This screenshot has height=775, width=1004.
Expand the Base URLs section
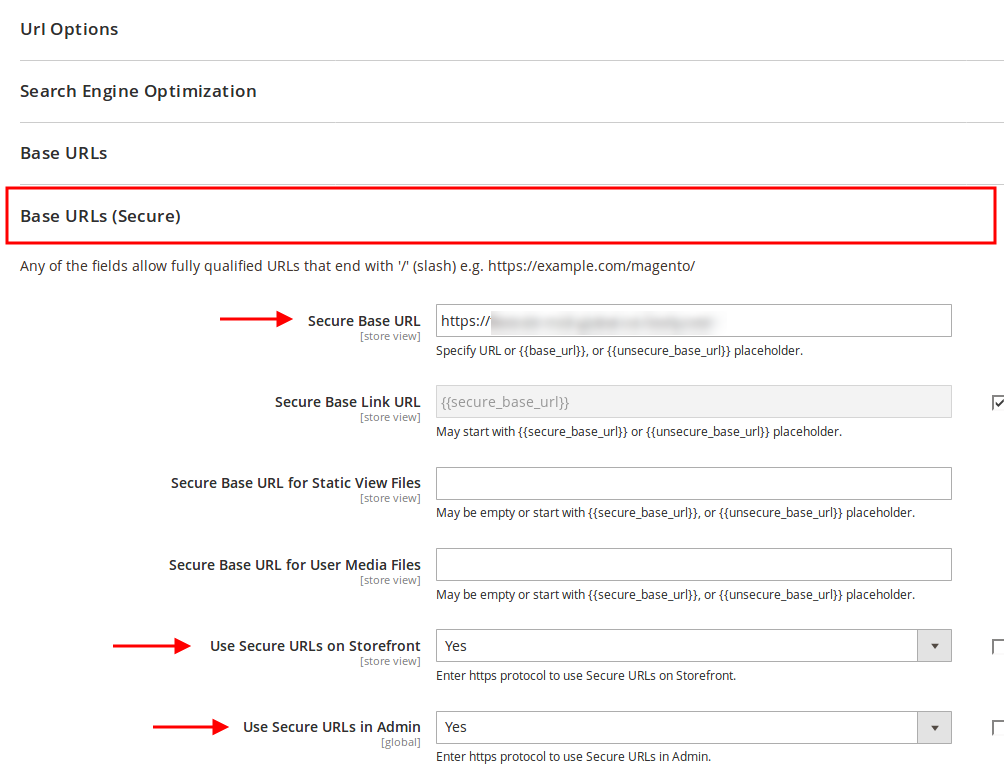point(63,153)
